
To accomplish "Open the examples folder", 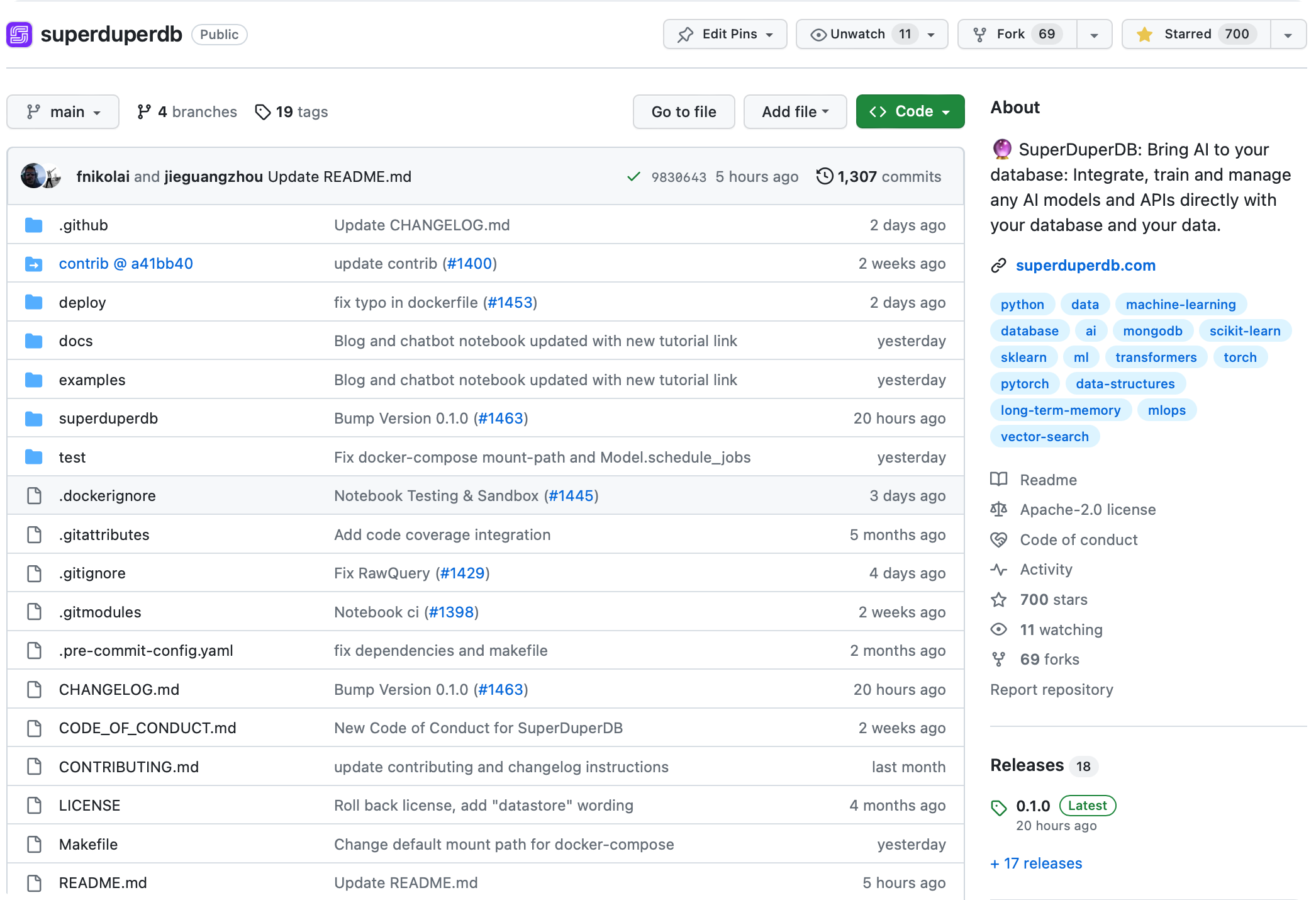I will click(92, 380).
